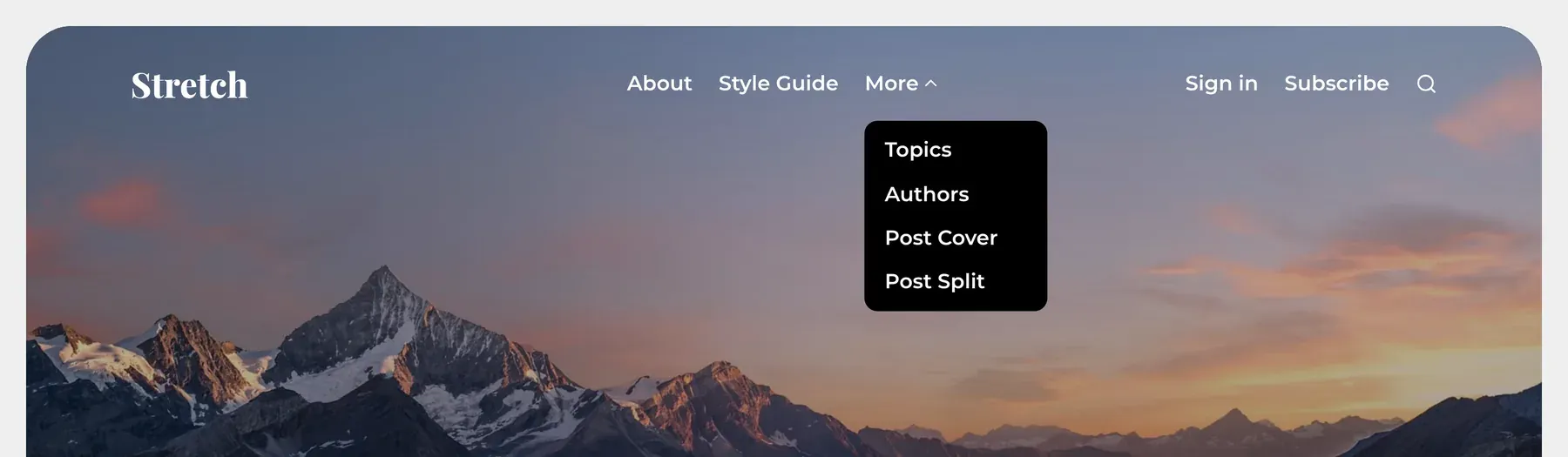The width and height of the screenshot is (1568, 457).
Task: Open the About page
Action: click(x=659, y=84)
